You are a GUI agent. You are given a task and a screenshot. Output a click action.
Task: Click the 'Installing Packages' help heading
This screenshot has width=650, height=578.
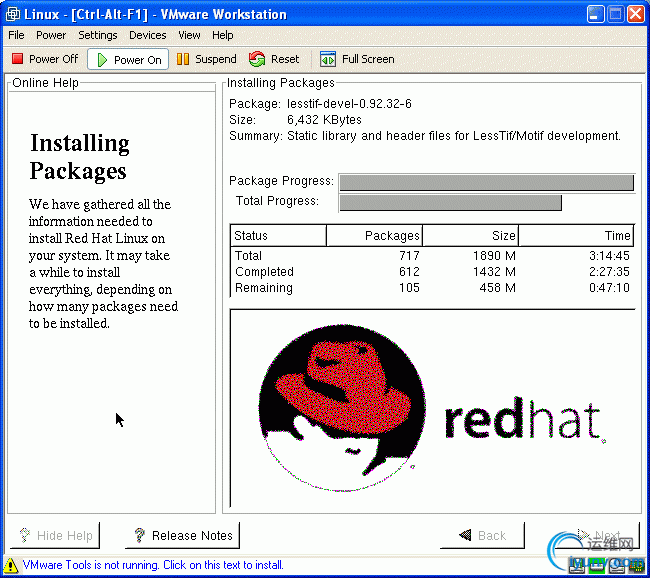79,157
